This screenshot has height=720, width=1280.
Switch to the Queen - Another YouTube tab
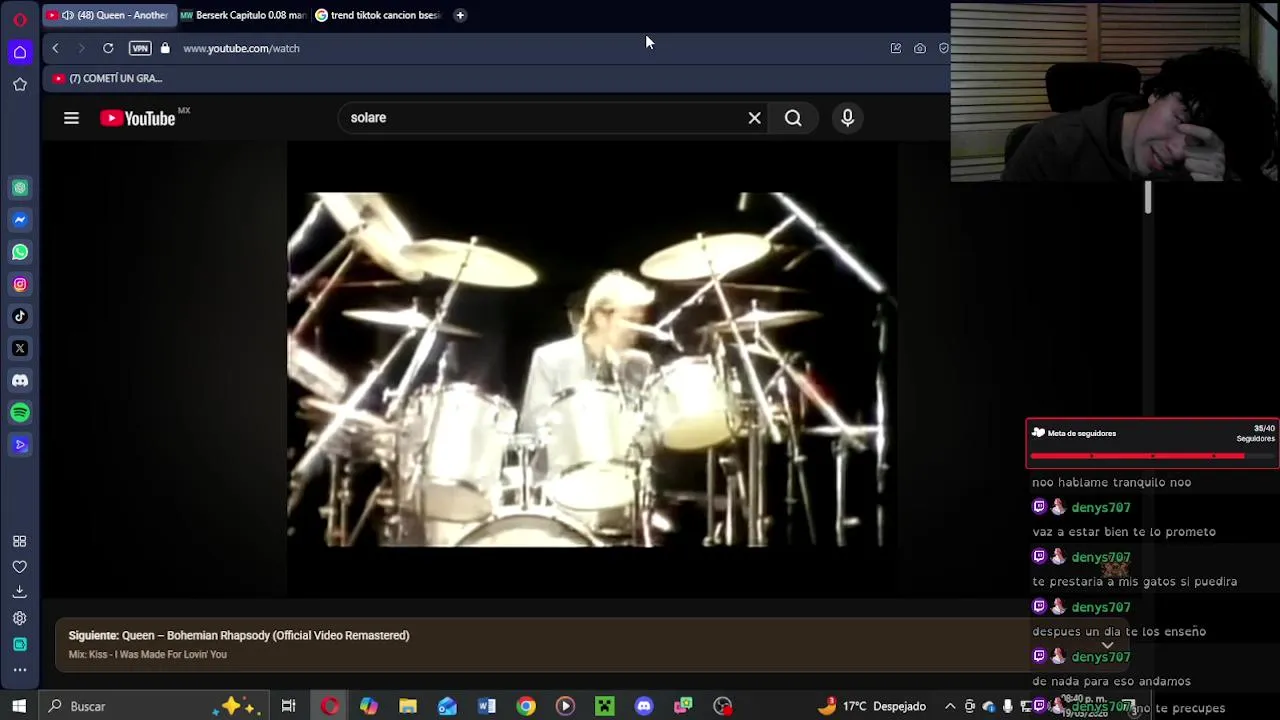pos(109,15)
